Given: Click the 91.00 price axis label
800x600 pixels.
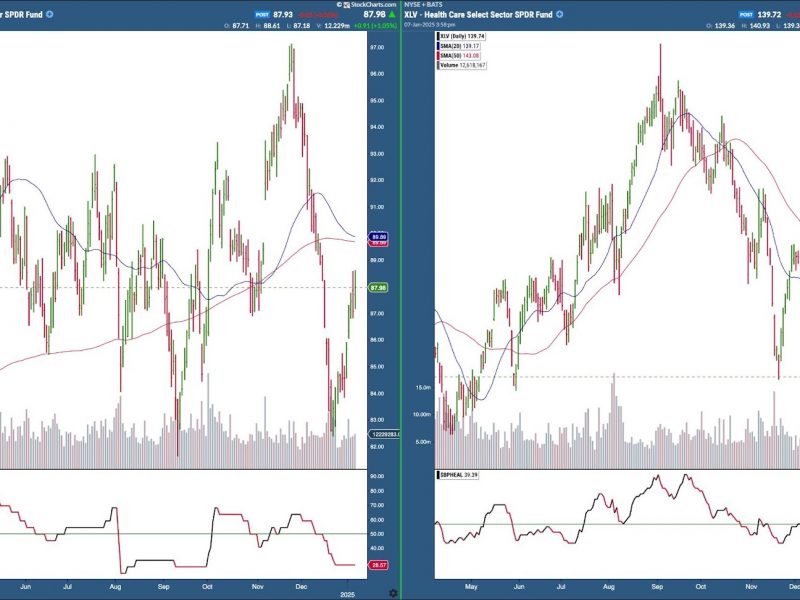Looking at the screenshot, I should click(x=377, y=207).
